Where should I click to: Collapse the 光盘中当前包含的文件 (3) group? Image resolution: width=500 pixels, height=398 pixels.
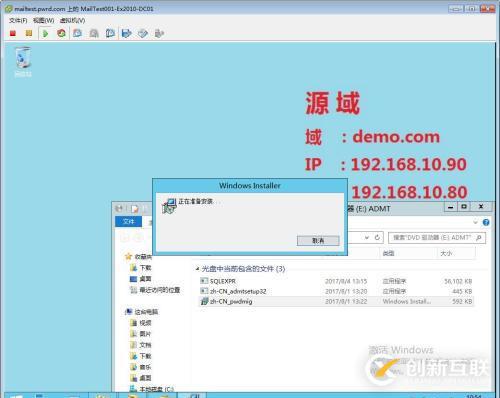pyautogui.click(x=197, y=269)
